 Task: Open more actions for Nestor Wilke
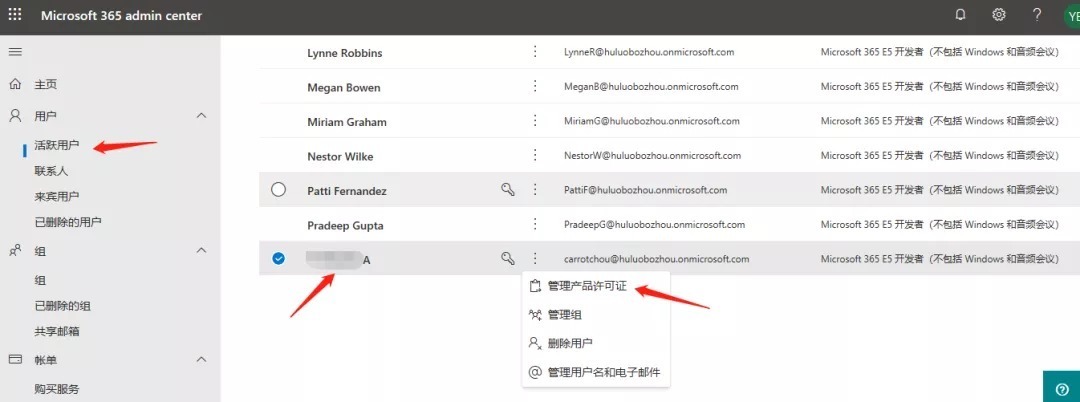click(x=535, y=155)
